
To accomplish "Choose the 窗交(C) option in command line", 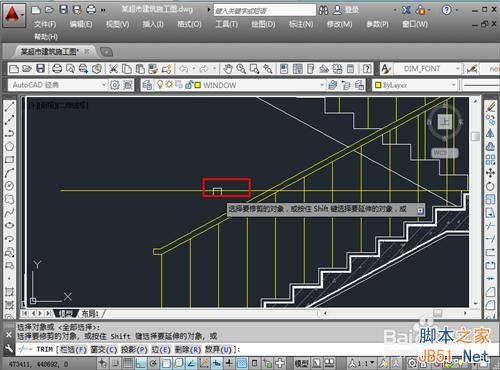I will point(104,349).
